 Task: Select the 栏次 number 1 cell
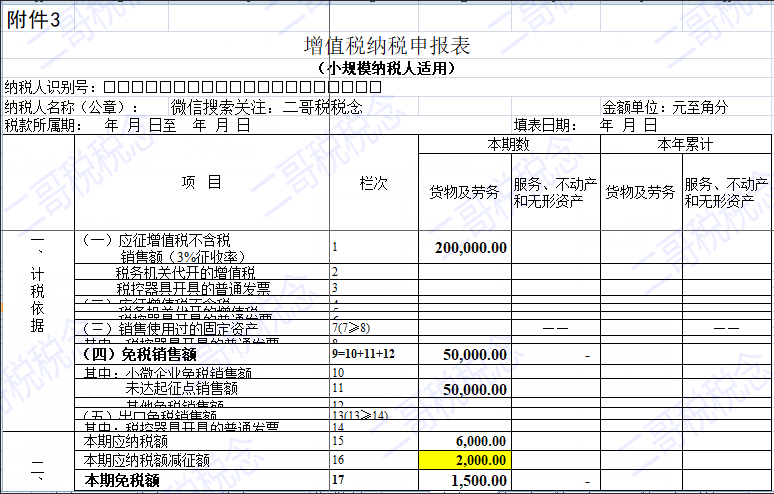374,248
